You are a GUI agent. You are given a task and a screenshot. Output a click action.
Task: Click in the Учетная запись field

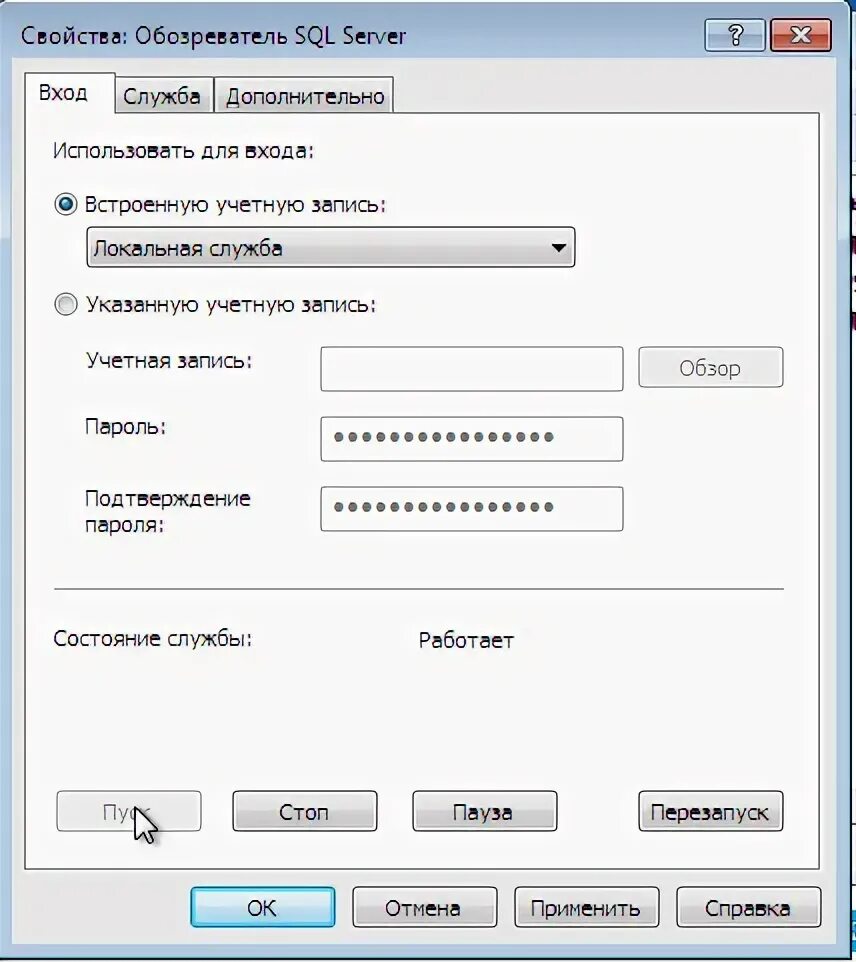(471, 368)
